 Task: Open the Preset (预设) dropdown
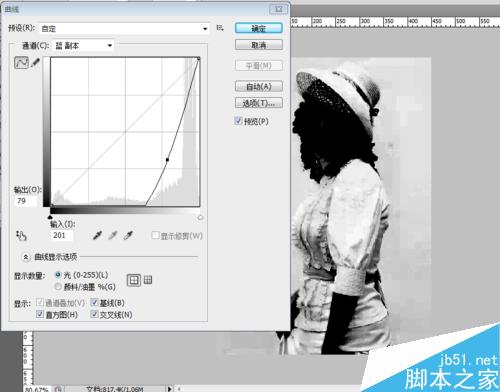coord(124,29)
